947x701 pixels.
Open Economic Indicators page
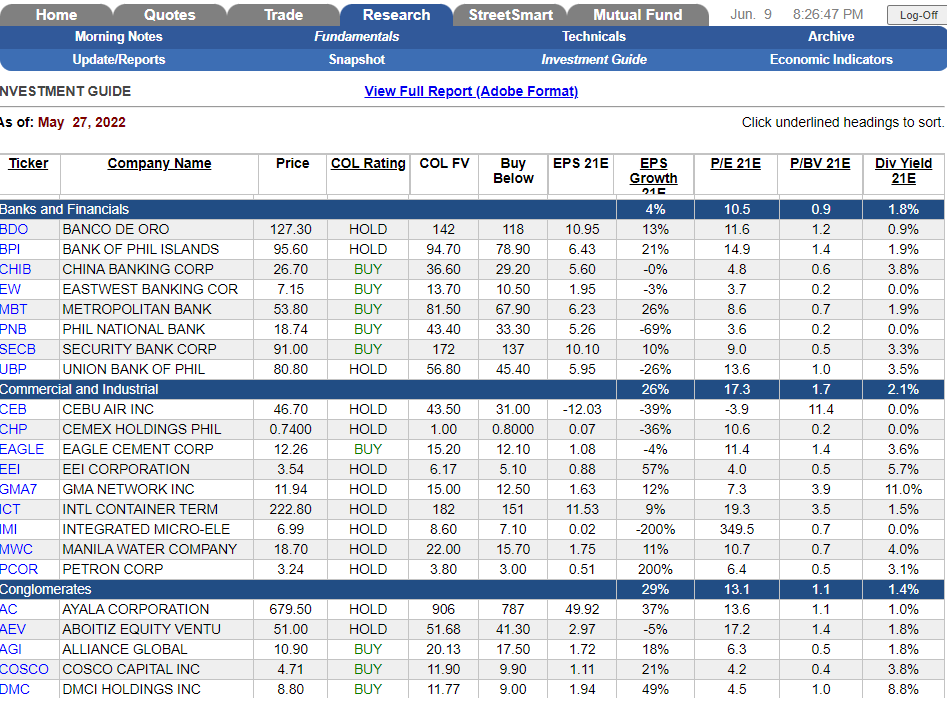tap(831, 59)
